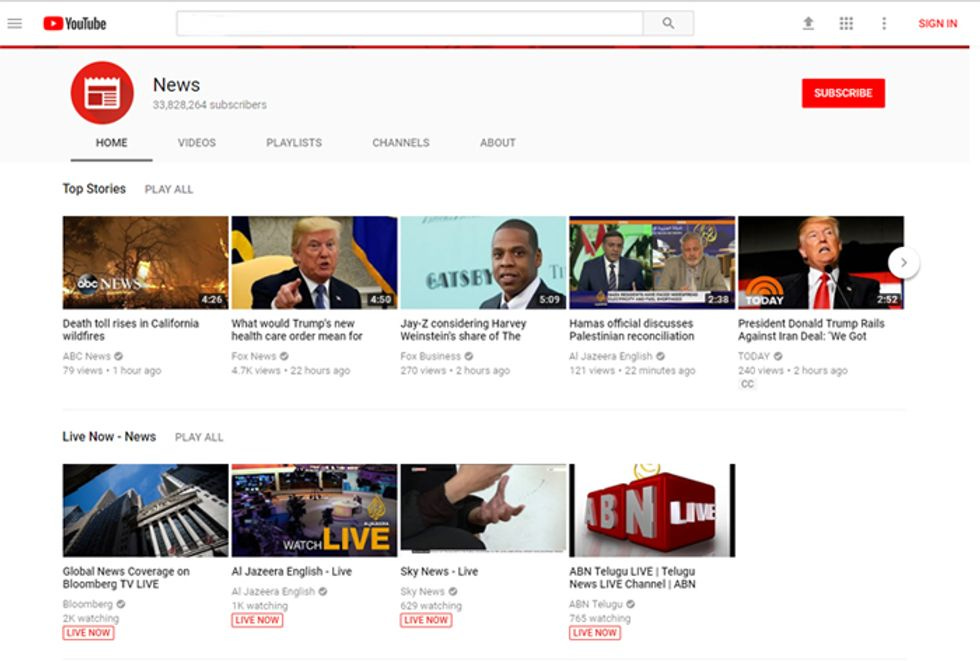
Task: Open the California wildfires video thumbnail
Action: point(146,262)
